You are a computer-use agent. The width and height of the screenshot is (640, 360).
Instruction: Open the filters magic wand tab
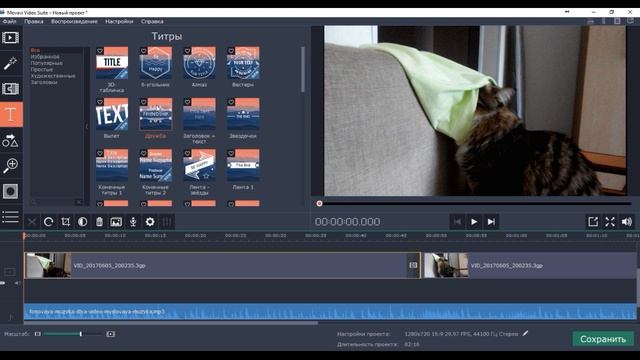tap(11, 63)
